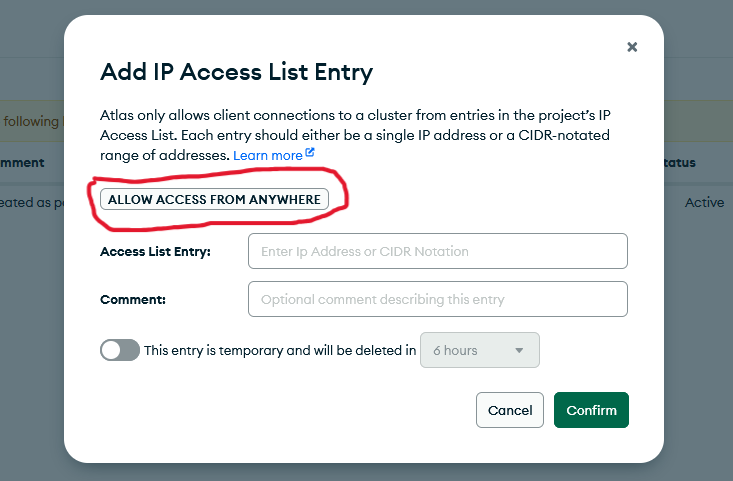Confirm the new IP access list entry
Image resolution: width=733 pixels, height=481 pixels.
591,410
